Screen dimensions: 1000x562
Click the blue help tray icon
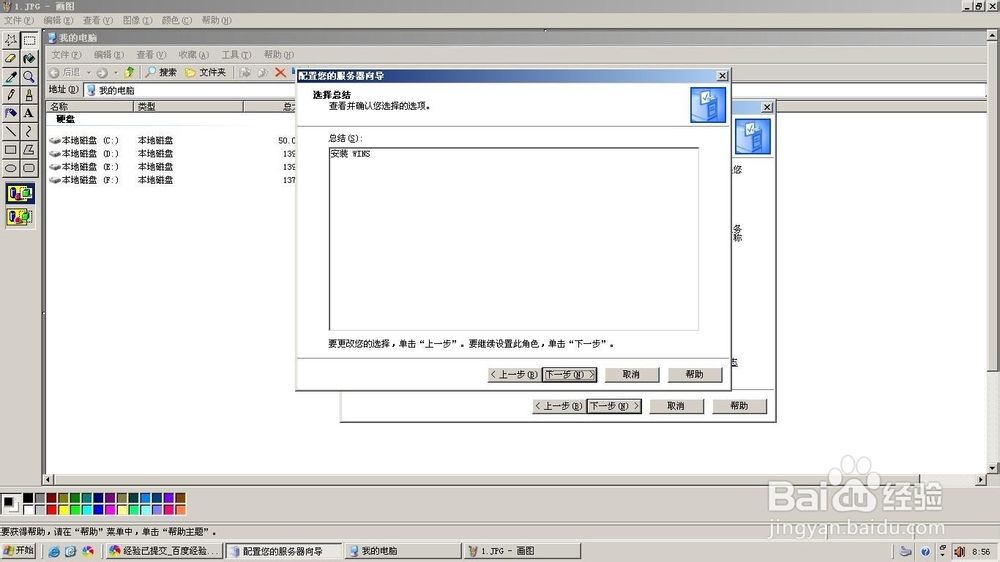pyautogui.click(x=925, y=551)
